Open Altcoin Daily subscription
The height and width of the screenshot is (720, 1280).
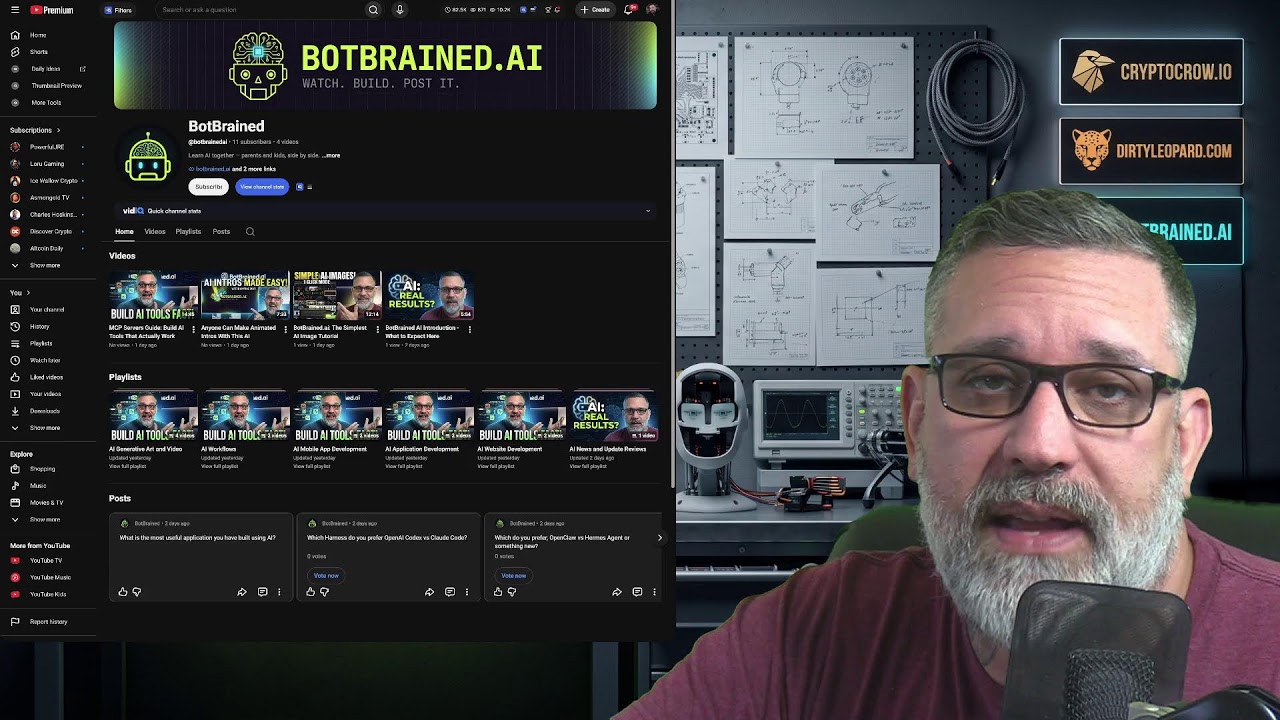click(45, 248)
